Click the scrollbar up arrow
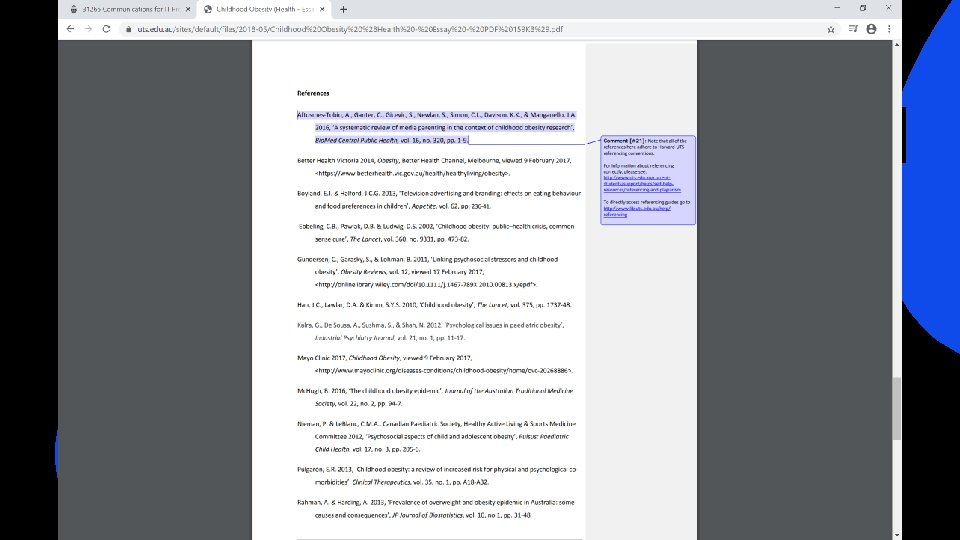The width and height of the screenshot is (960, 540). [x=896, y=45]
